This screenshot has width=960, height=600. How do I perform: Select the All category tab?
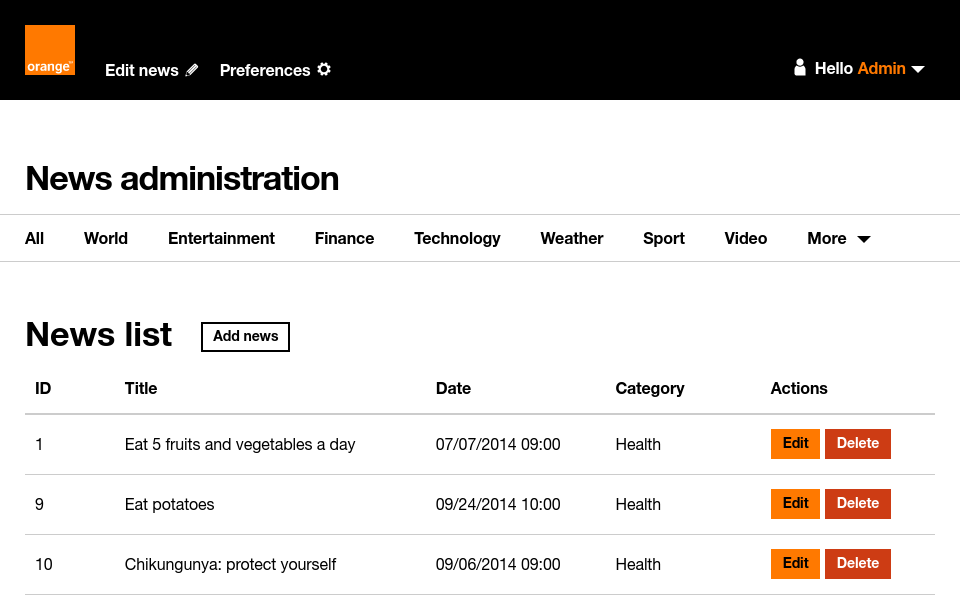[x=35, y=238]
